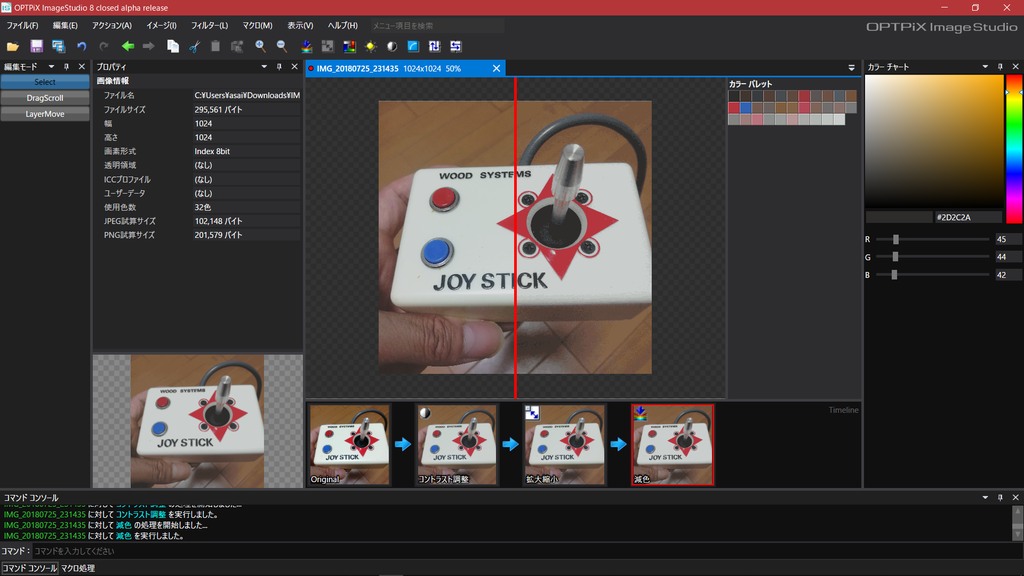
Task: Open the コマンド コンソール panel dropdown arrow
Action: pyautogui.click(x=985, y=498)
